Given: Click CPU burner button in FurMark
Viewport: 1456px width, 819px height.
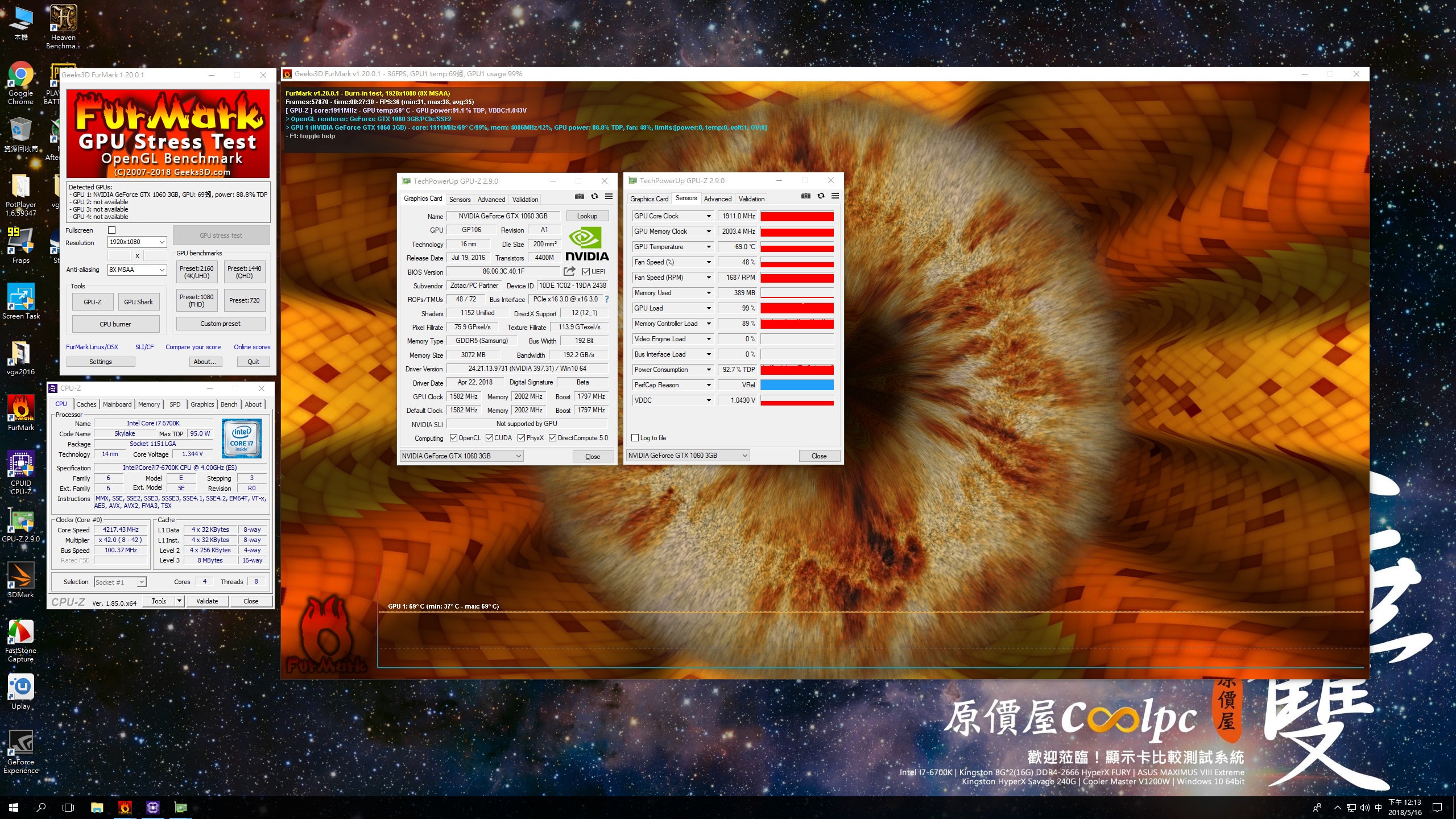Looking at the screenshot, I should [115, 324].
